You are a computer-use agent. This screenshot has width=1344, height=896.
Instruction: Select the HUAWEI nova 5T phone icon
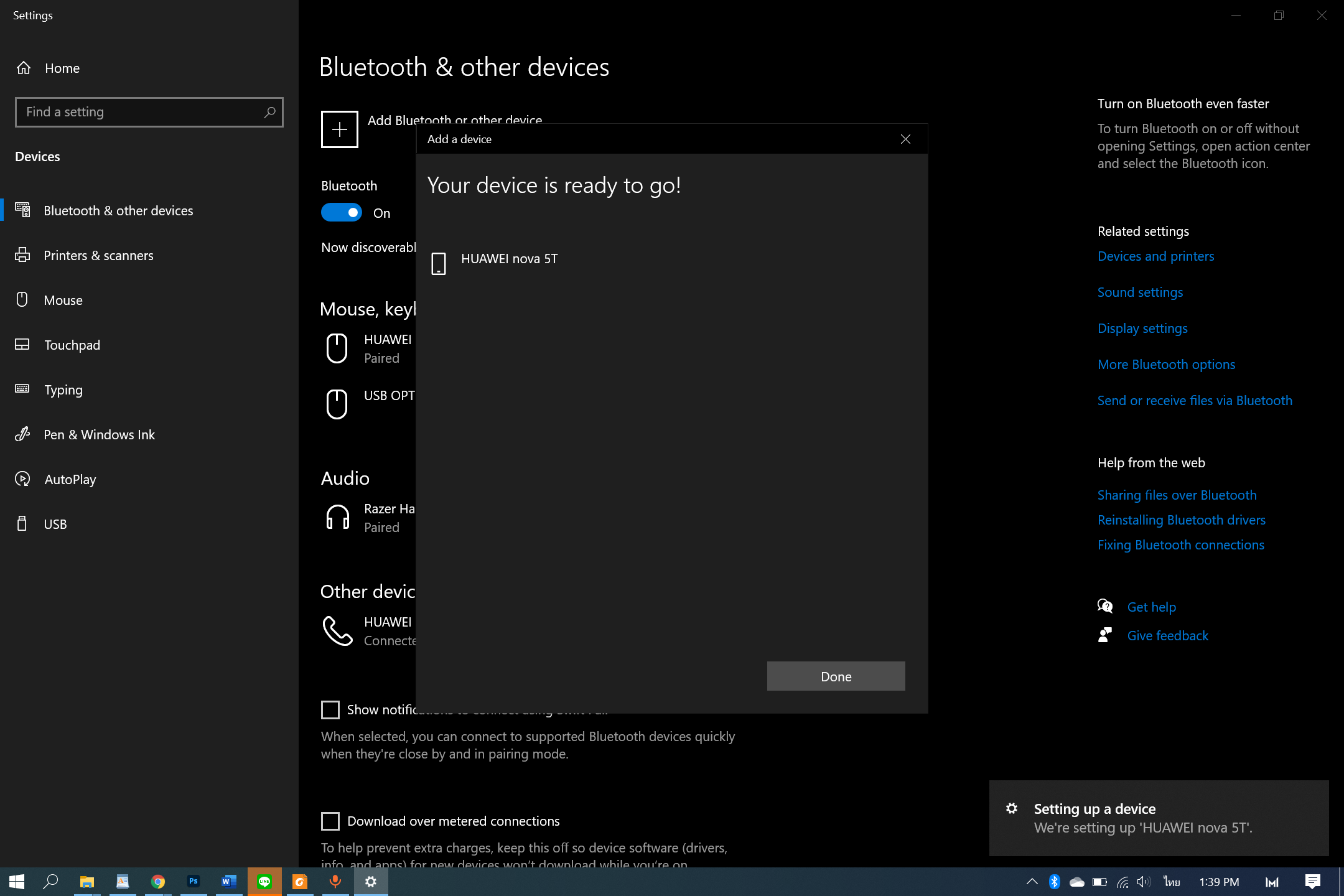(439, 263)
